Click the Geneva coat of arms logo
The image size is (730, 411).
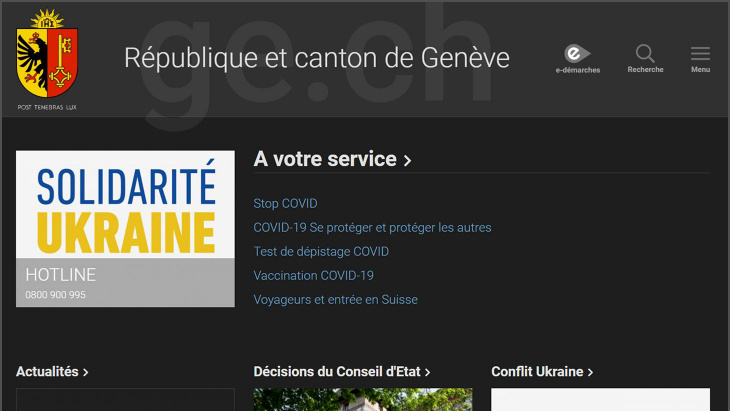click(x=47, y=54)
